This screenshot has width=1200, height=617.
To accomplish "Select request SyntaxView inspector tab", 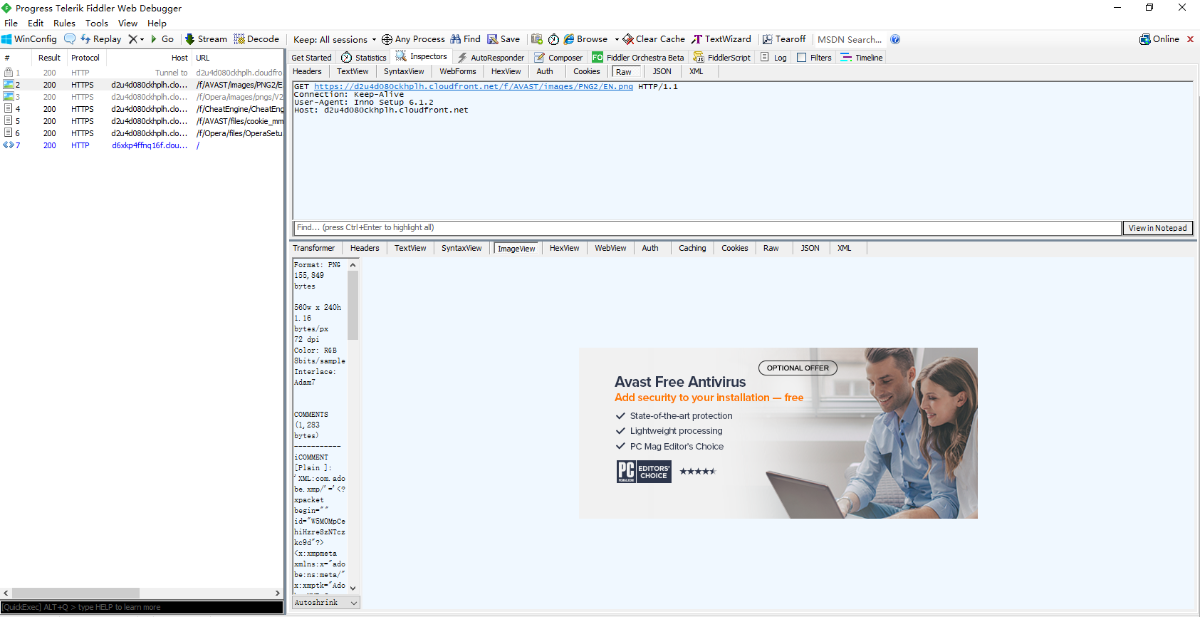I will tap(404, 71).
